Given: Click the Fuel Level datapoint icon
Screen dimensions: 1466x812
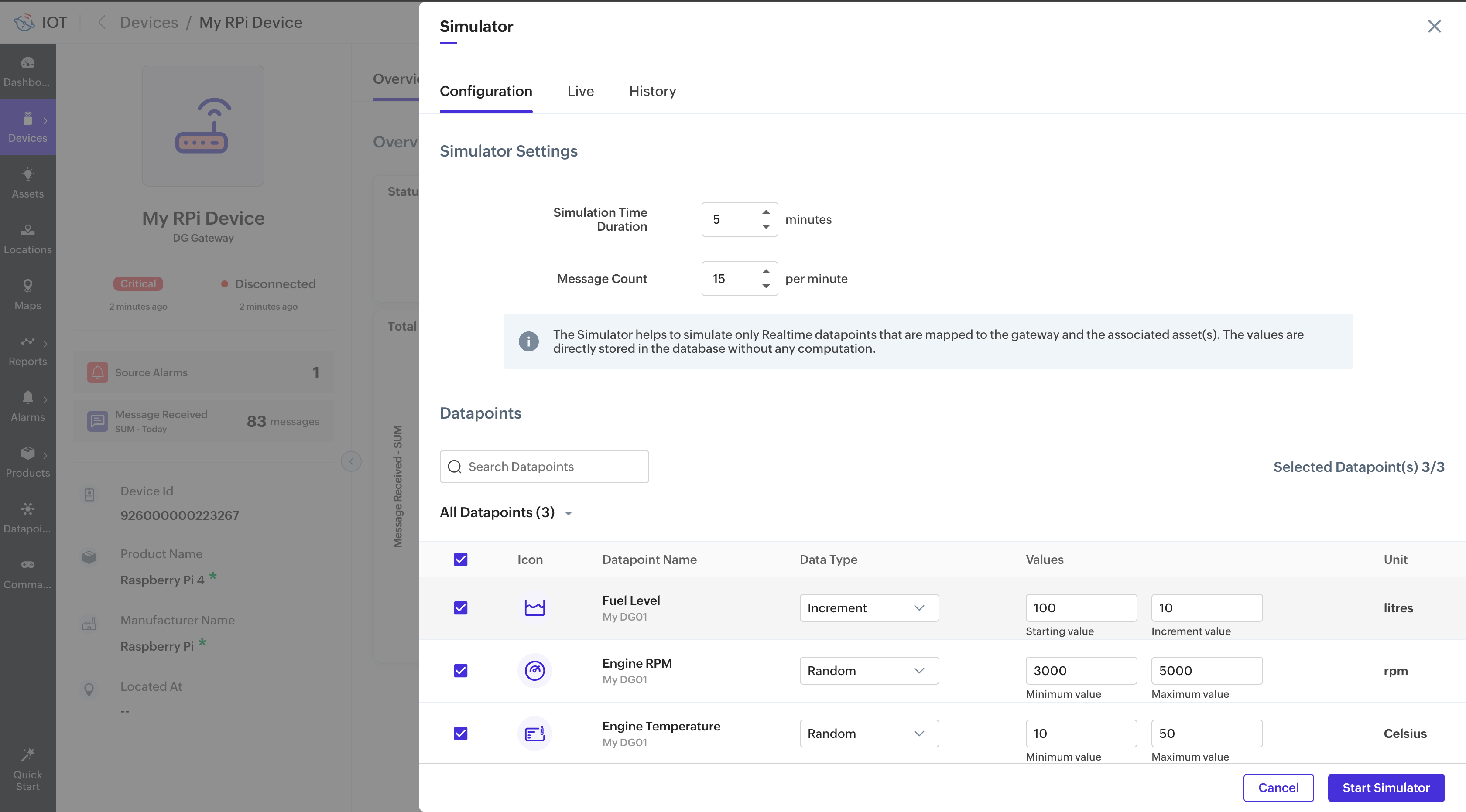Looking at the screenshot, I should click(534, 608).
